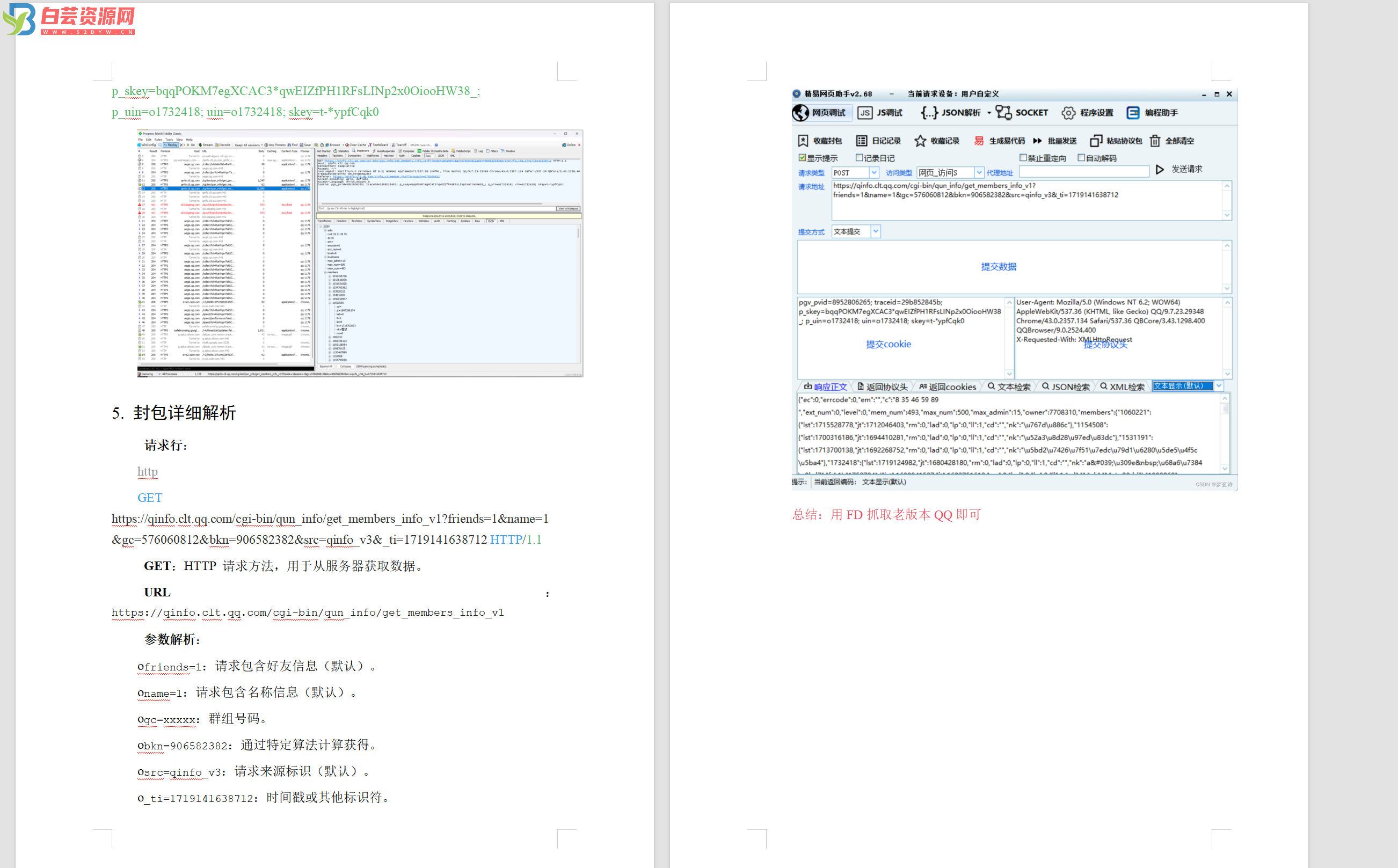Click status bar text 当前返回编码
1398x868 pixels.
pyautogui.click(x=835, y=482)
